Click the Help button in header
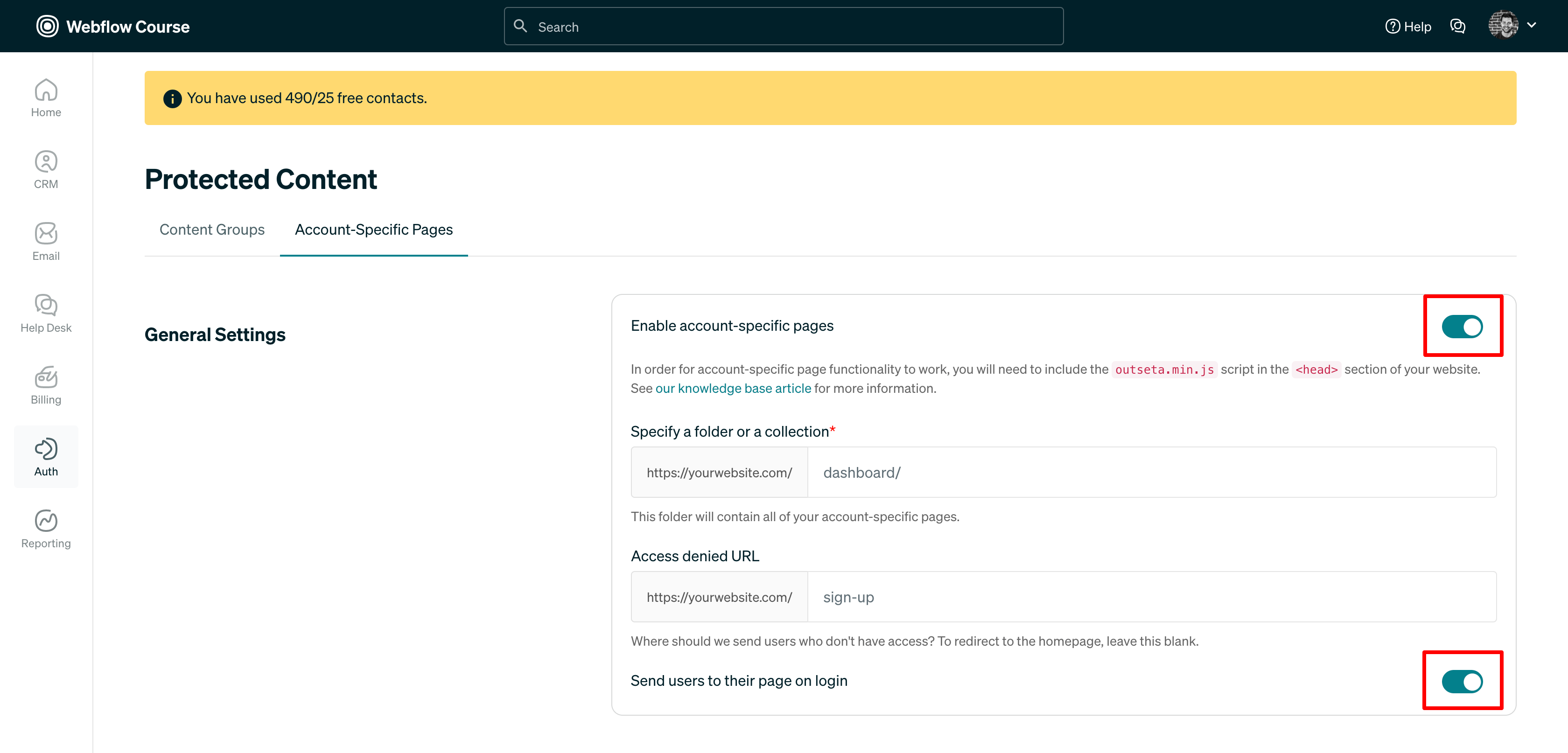 tap(1408, 26)
